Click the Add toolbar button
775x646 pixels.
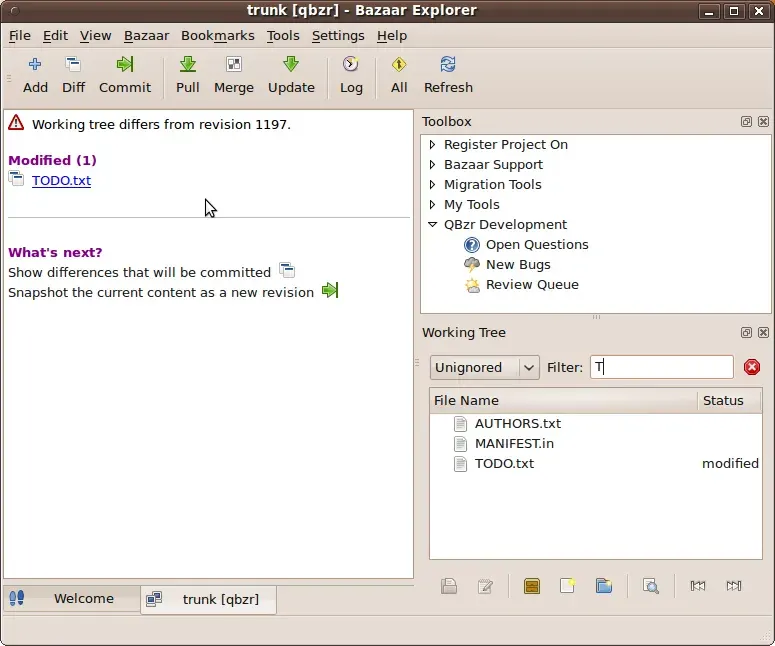(35, 75)
